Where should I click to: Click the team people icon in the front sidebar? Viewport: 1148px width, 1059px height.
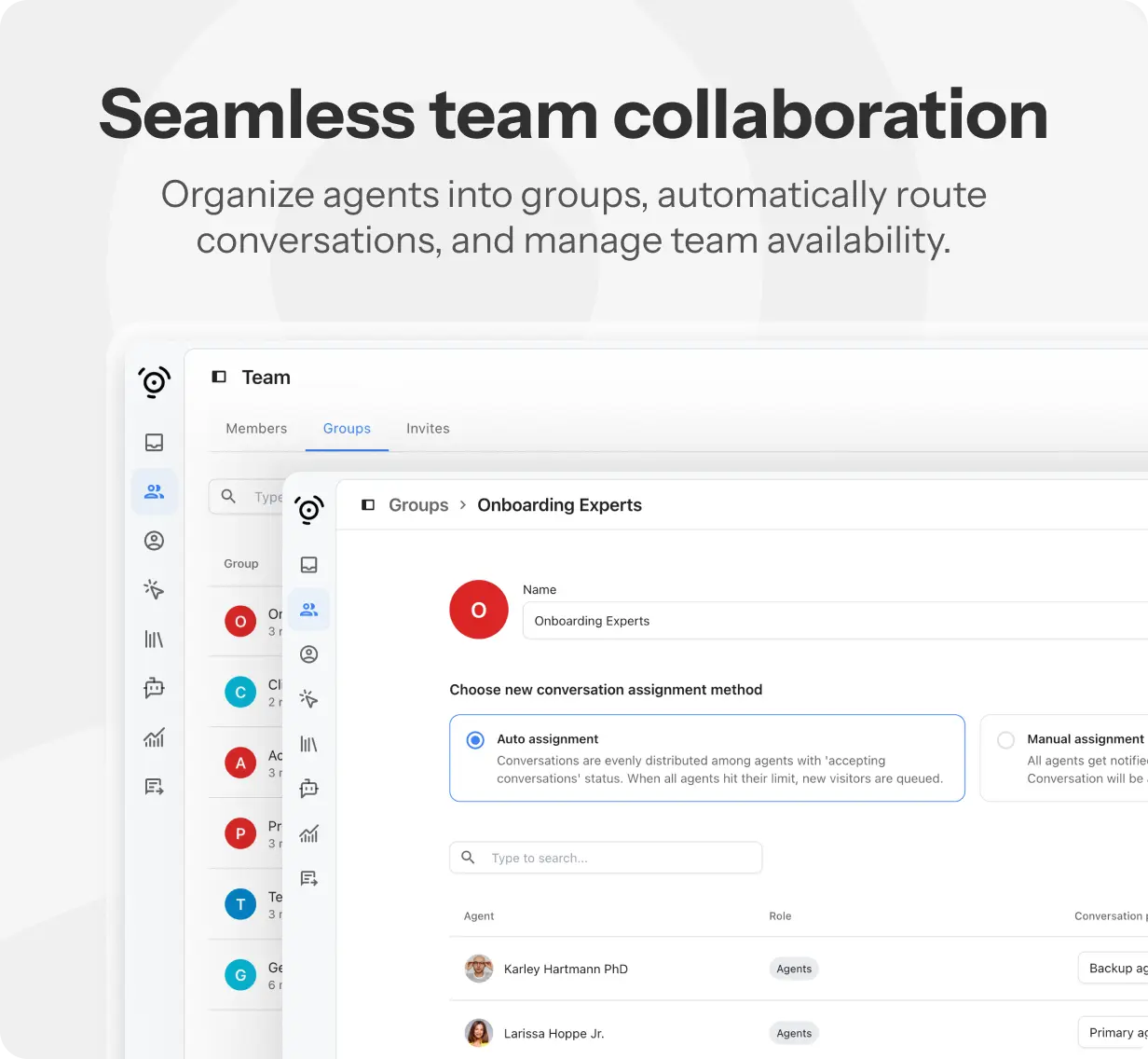coord(309,610)
